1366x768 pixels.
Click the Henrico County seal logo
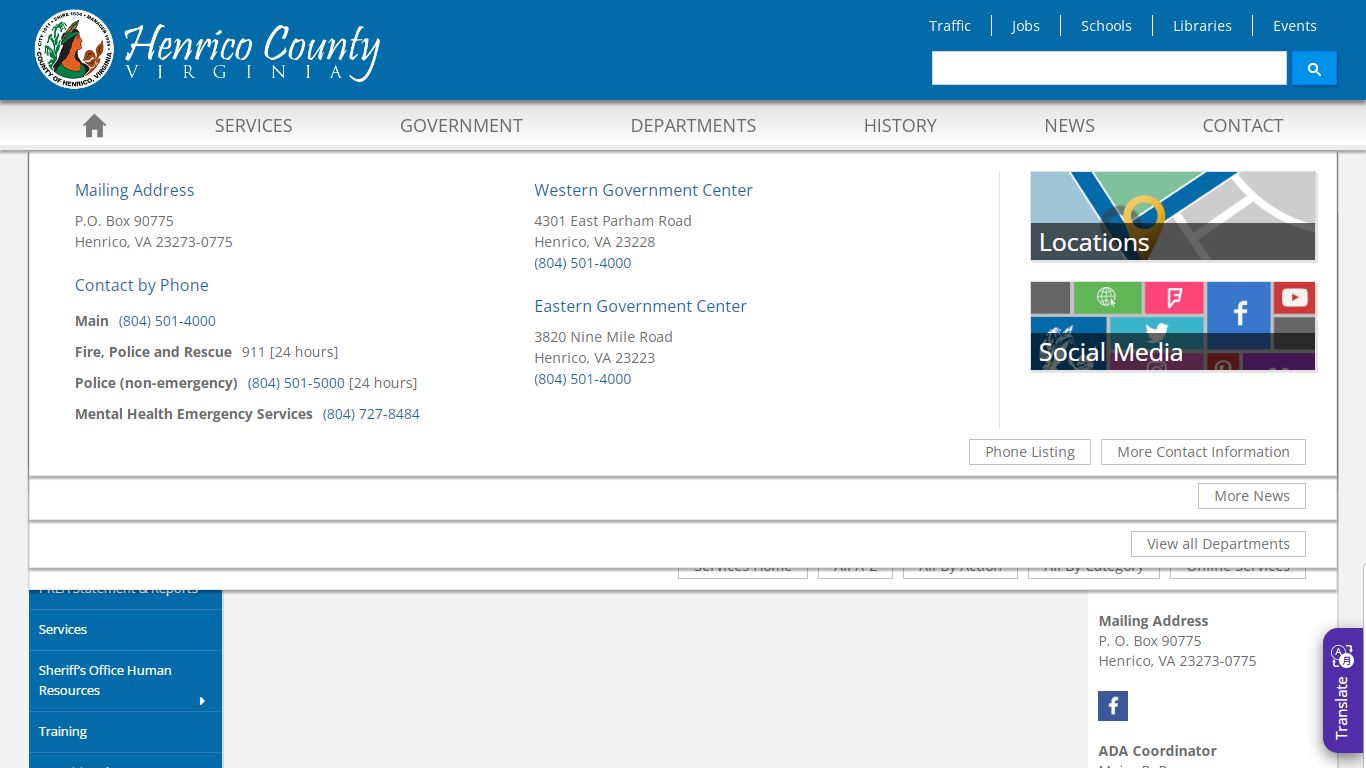(74, 49)
